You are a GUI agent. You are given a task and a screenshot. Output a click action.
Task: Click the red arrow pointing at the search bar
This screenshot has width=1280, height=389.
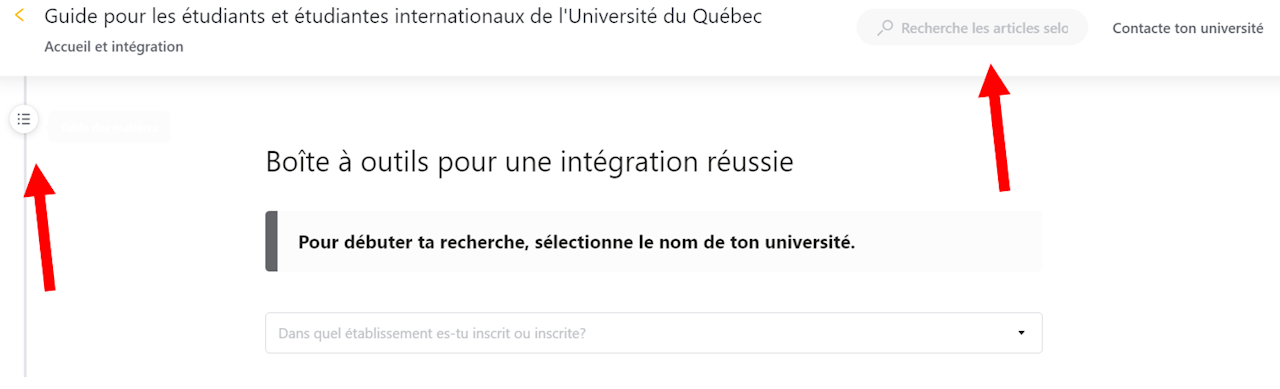coord(994,126)
